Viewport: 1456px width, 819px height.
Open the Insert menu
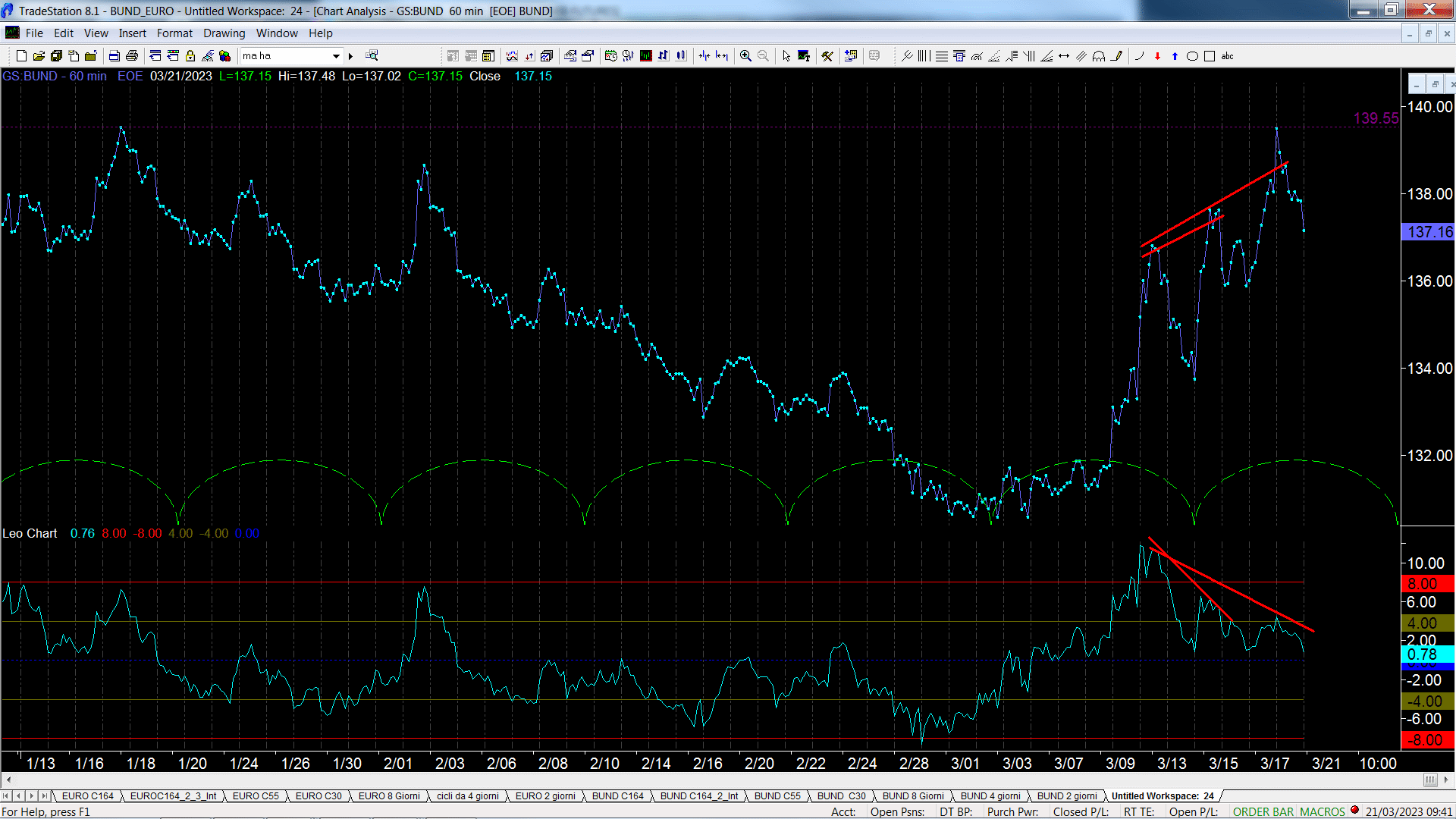click(x=132, y=33)
